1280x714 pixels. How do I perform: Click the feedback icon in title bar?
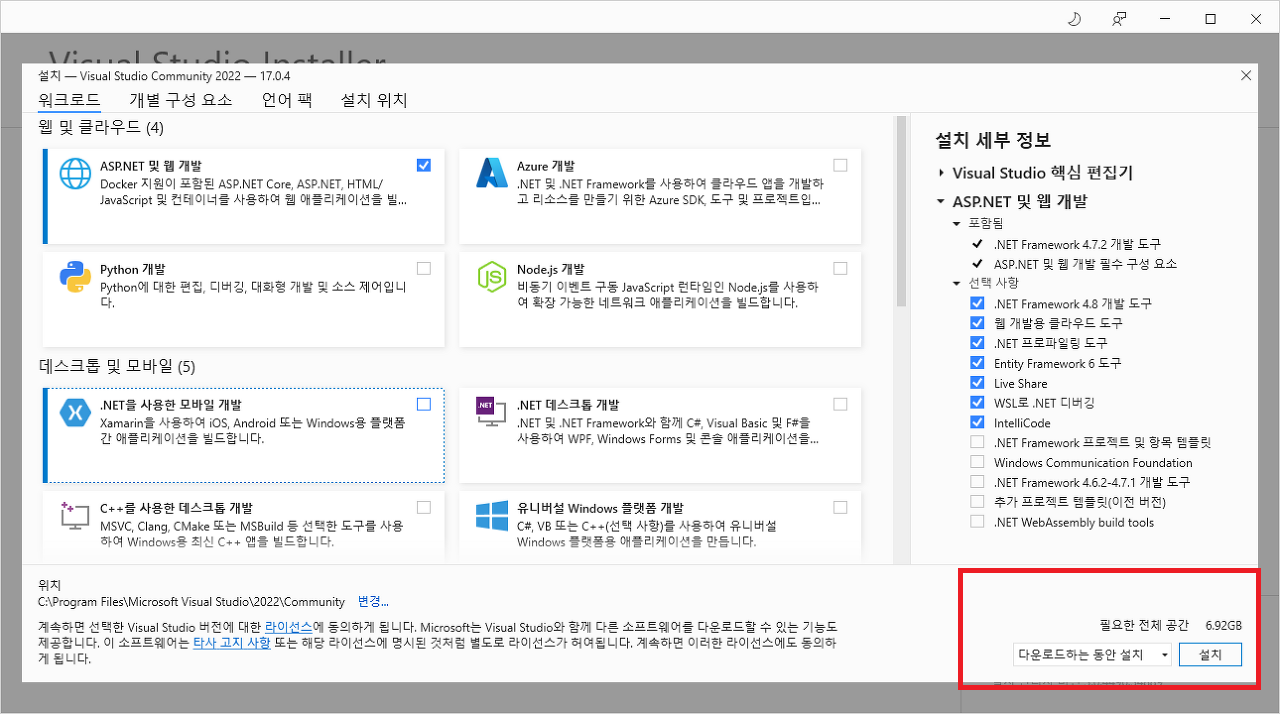click(1120, 19)
